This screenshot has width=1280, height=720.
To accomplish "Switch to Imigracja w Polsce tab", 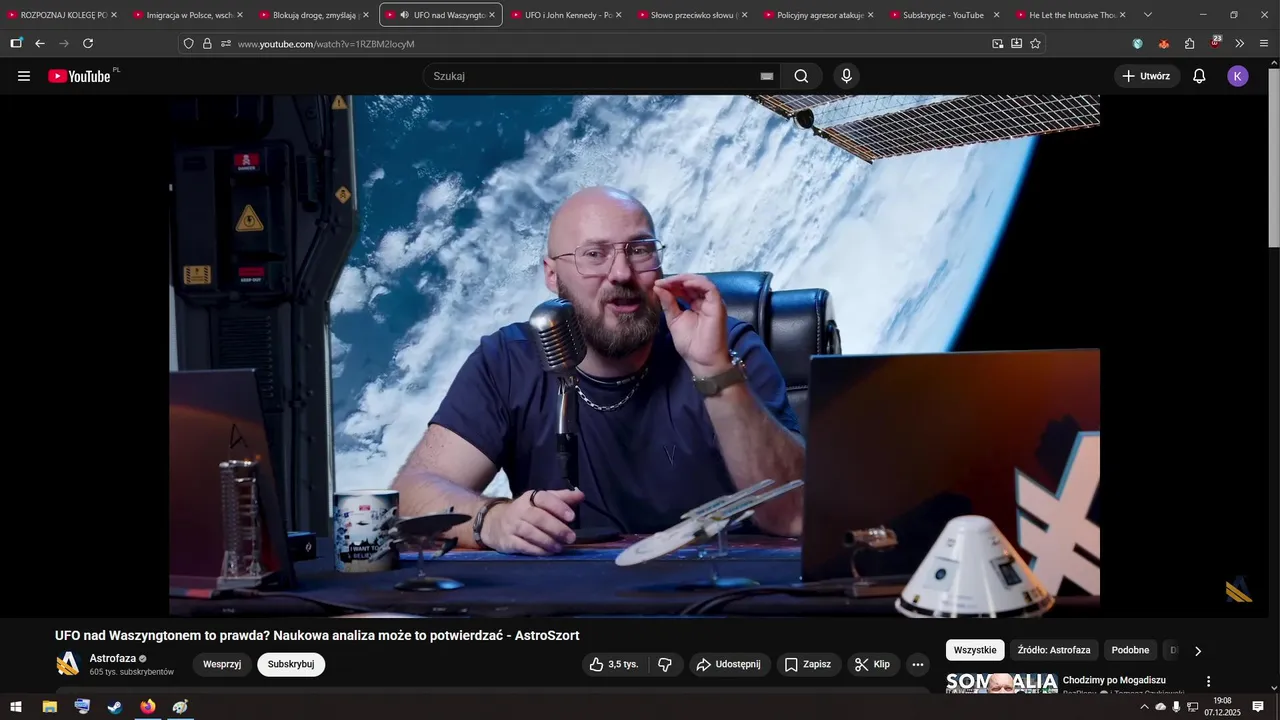I will coord(188,15).
